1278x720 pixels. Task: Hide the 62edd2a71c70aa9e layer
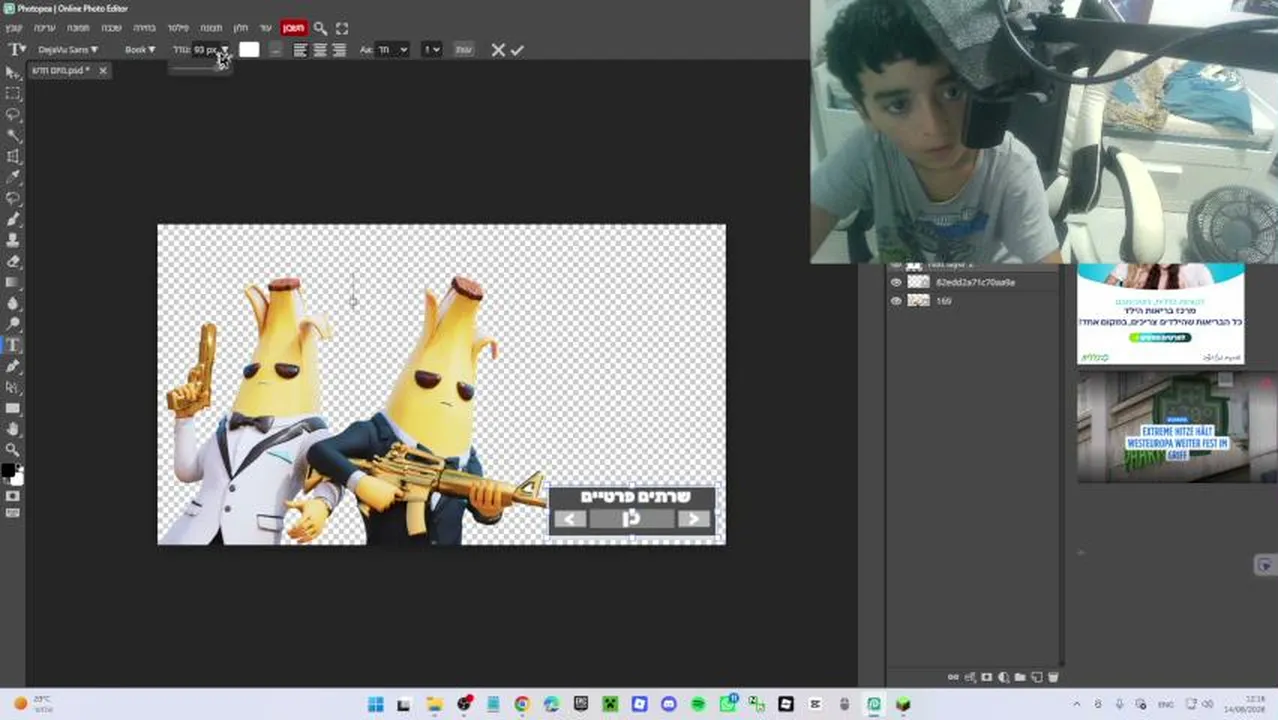(896, 283)
